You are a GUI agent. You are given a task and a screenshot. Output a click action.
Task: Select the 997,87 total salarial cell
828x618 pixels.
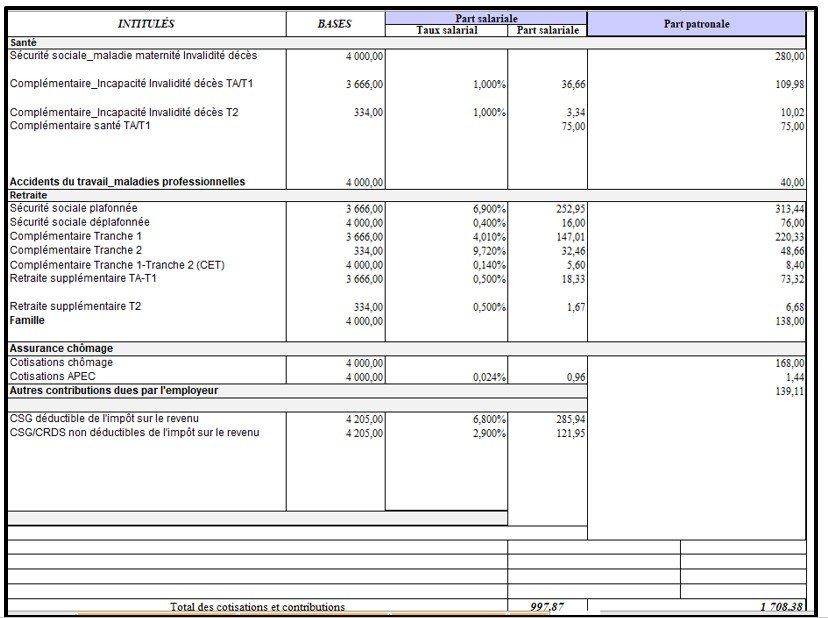547,607
